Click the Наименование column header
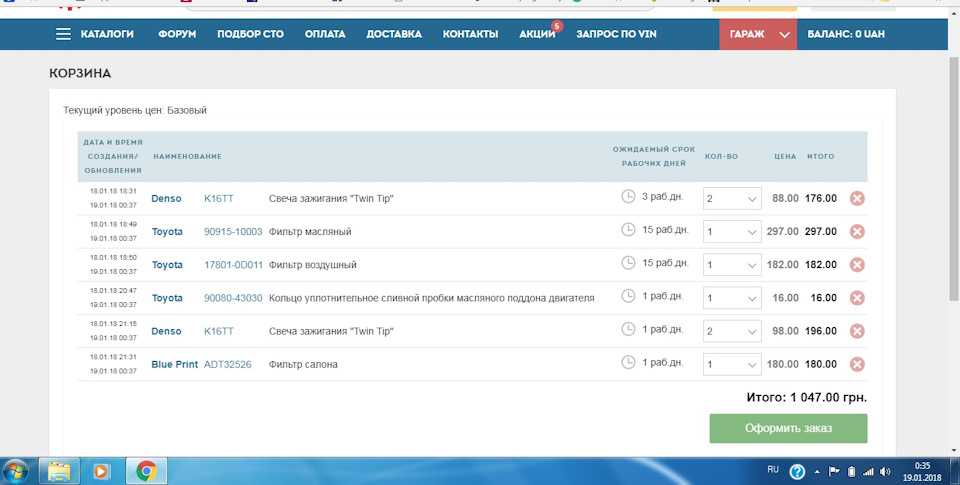Image resolution: width=960 pixels, height=485 pixels. [187, 156]
